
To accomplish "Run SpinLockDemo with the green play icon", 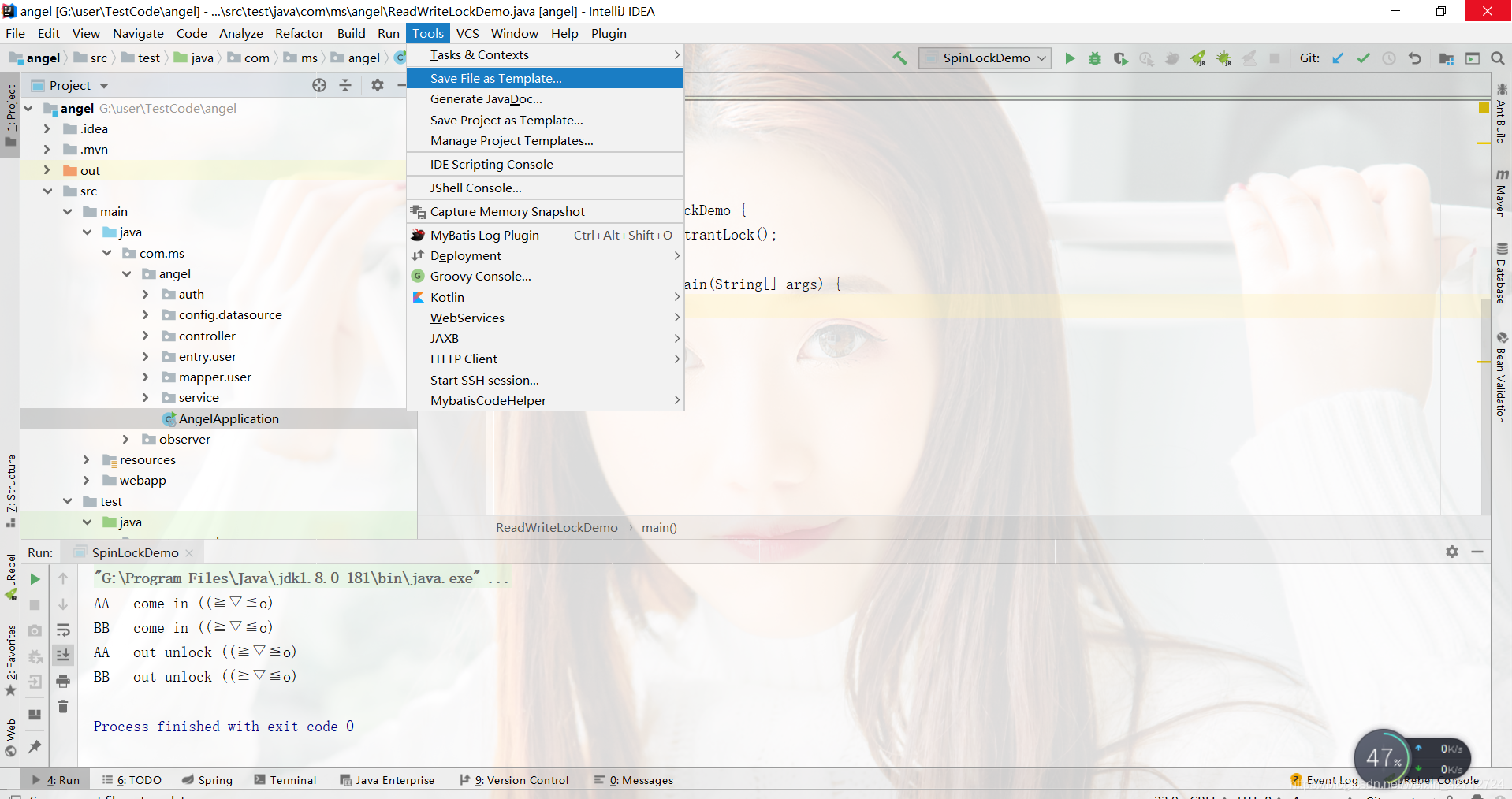I will pos(1070,58).
